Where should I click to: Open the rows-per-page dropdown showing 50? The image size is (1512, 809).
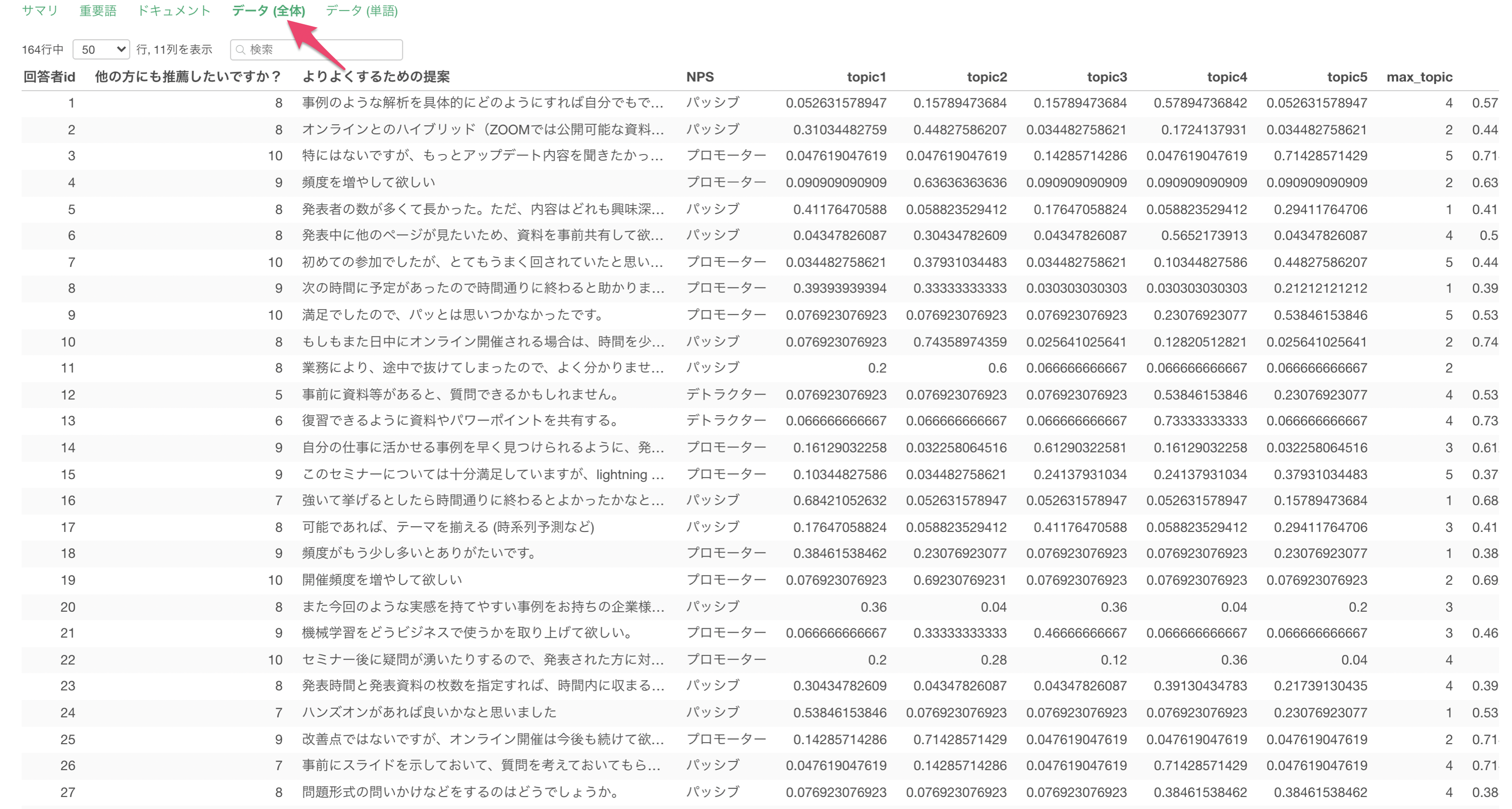[x=102, y=49]
